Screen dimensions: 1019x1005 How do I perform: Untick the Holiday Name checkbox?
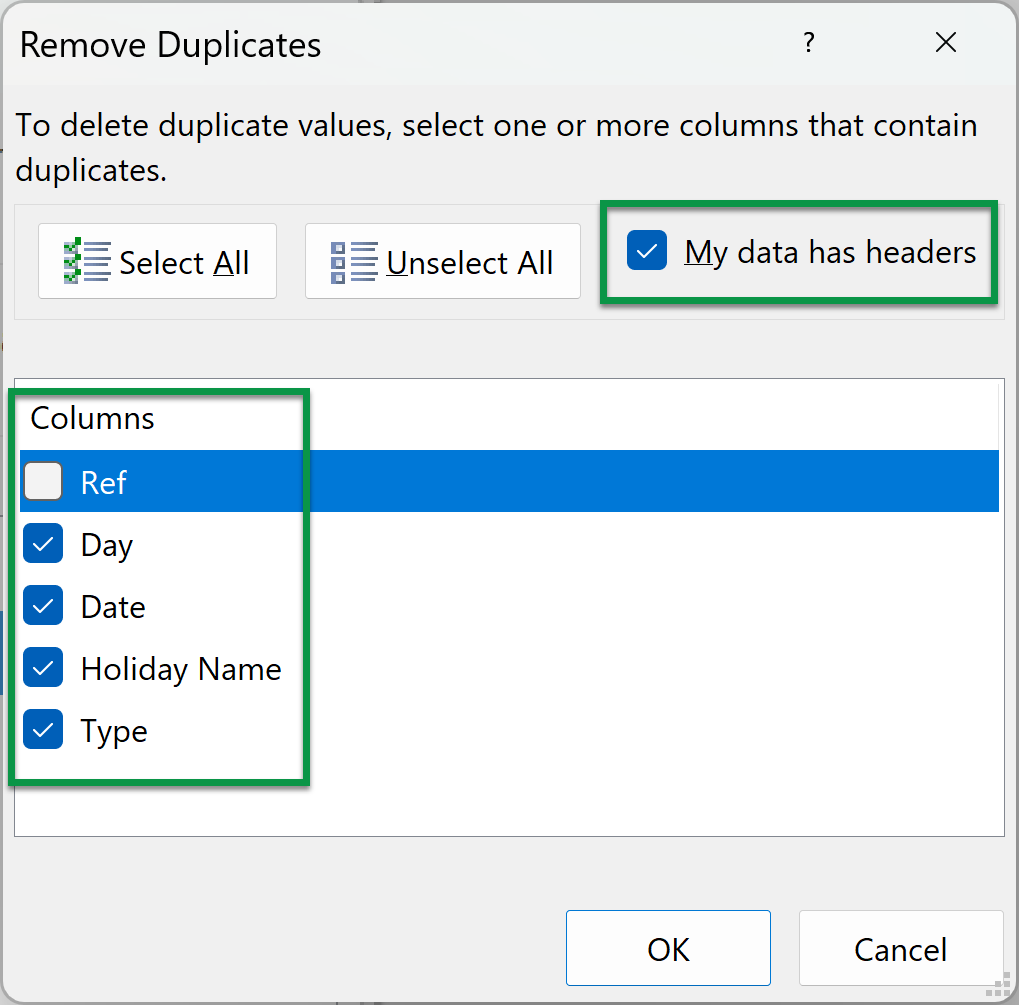click(43, 669)
